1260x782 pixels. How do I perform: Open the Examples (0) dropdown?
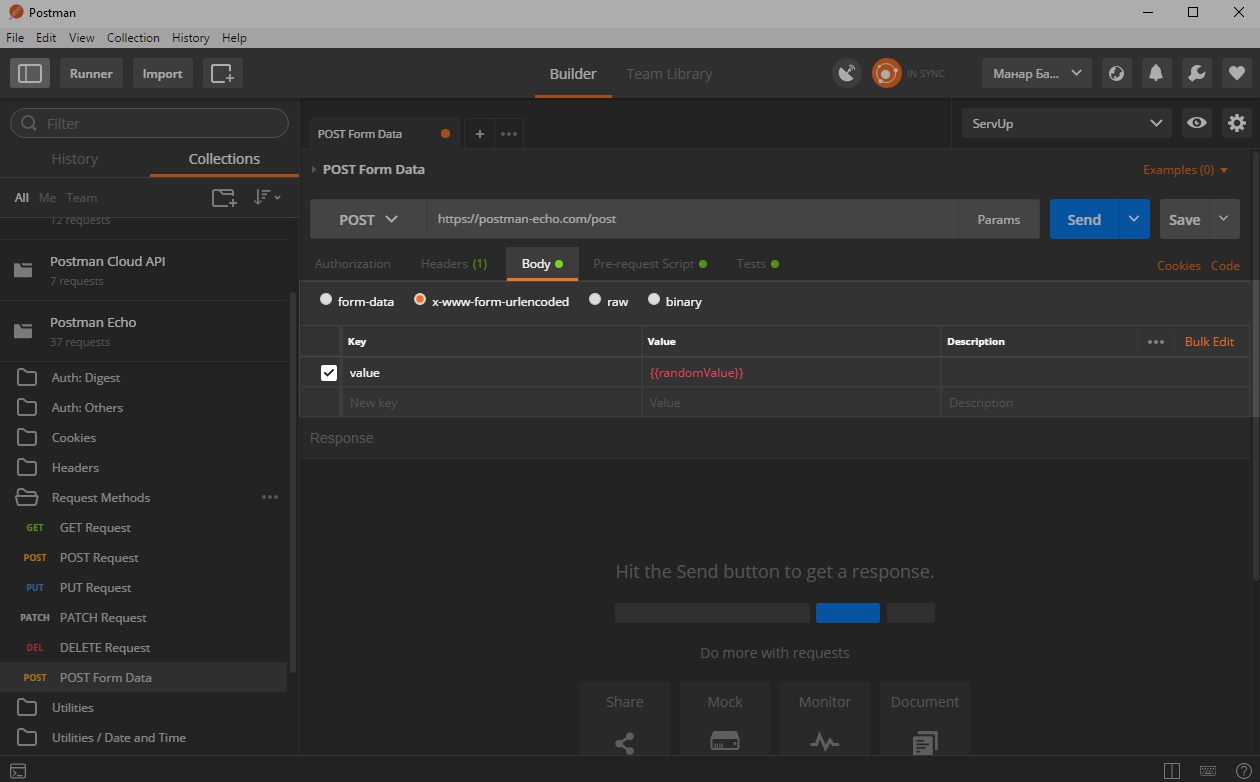1186,170
